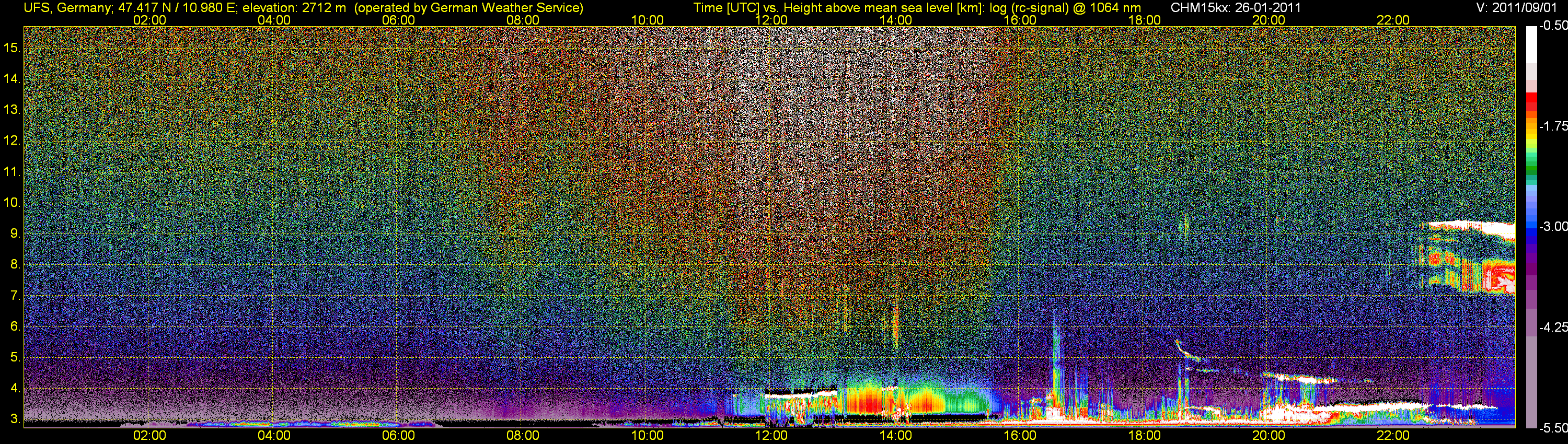Click the 16:00 label on the bottom time axis

(x=1020, y=436)
